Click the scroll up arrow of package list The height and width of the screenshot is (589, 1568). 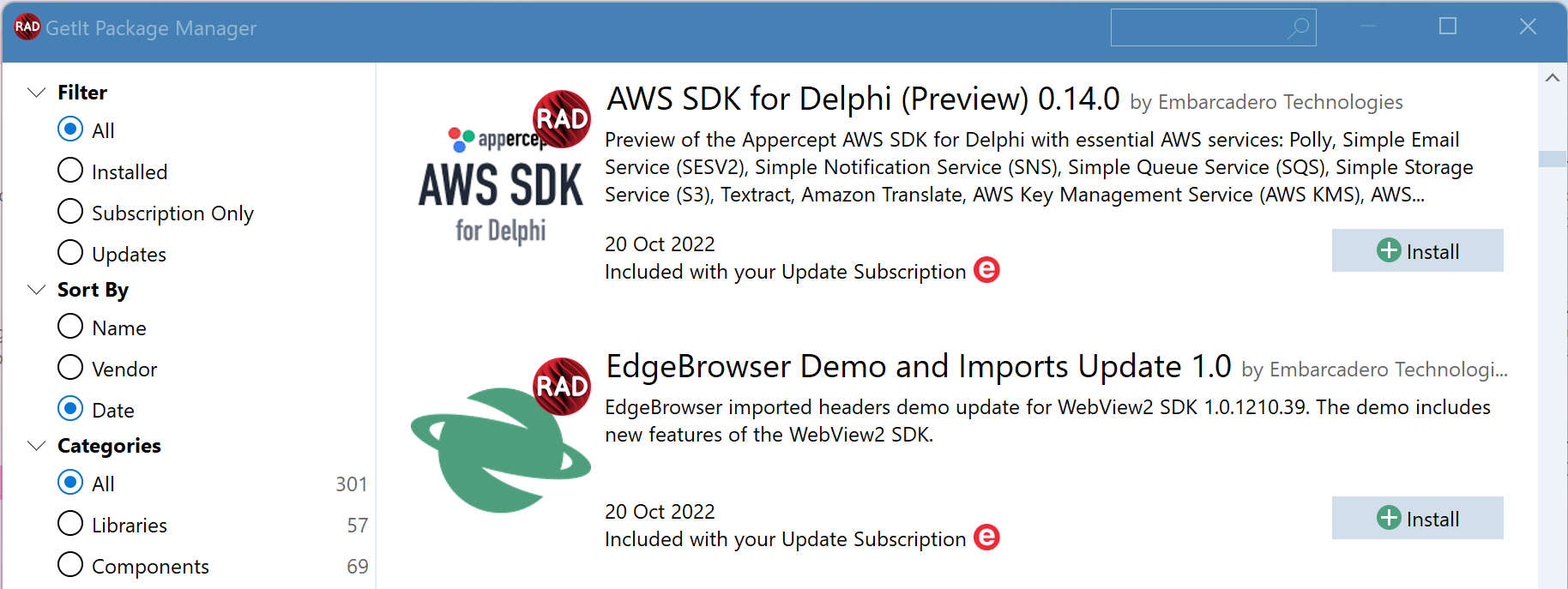[1552, 78]
